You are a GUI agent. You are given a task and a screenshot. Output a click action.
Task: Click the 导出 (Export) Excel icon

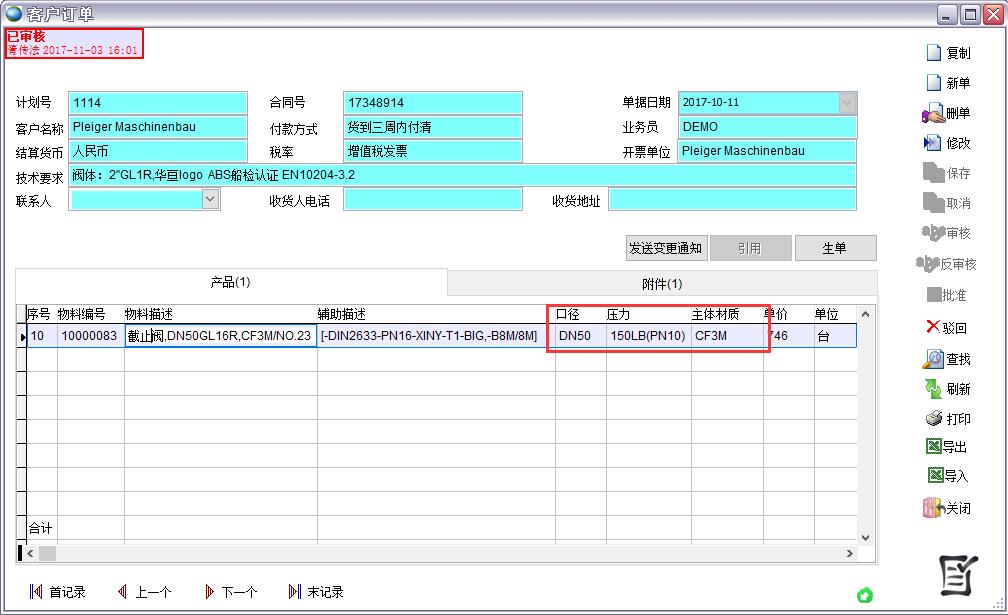pyautogui.click(x=933, y=447)
